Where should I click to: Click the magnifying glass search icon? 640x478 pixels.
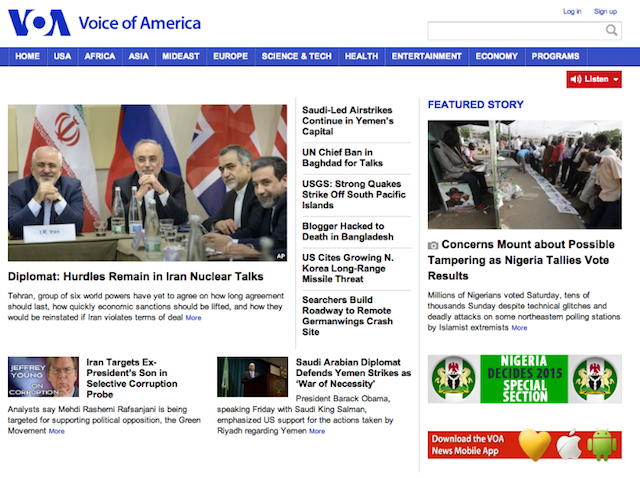point(611,31)
